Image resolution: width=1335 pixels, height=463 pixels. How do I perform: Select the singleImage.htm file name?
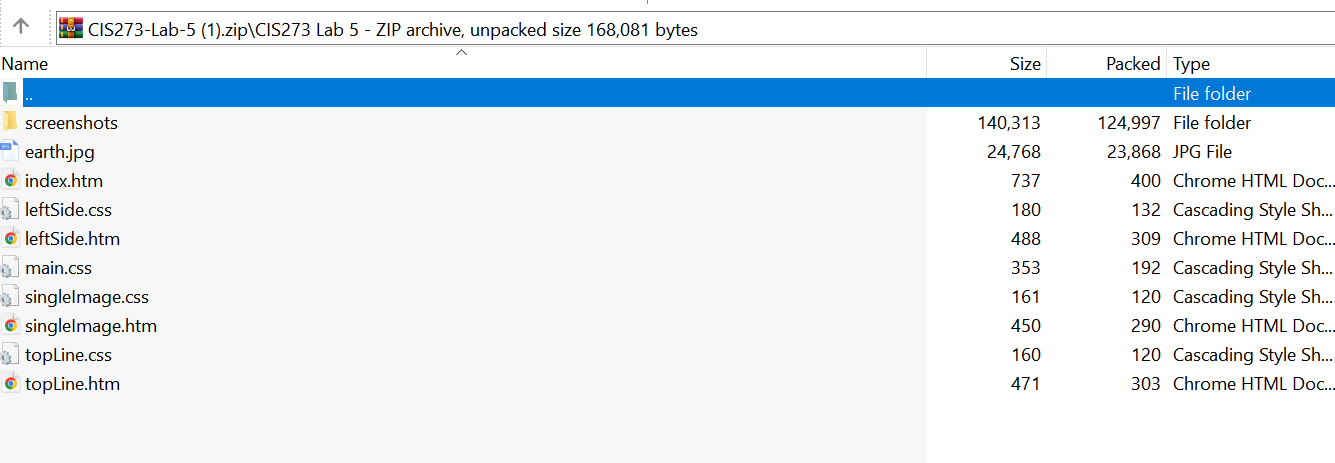pyautogui.click(x=90, y=326)
